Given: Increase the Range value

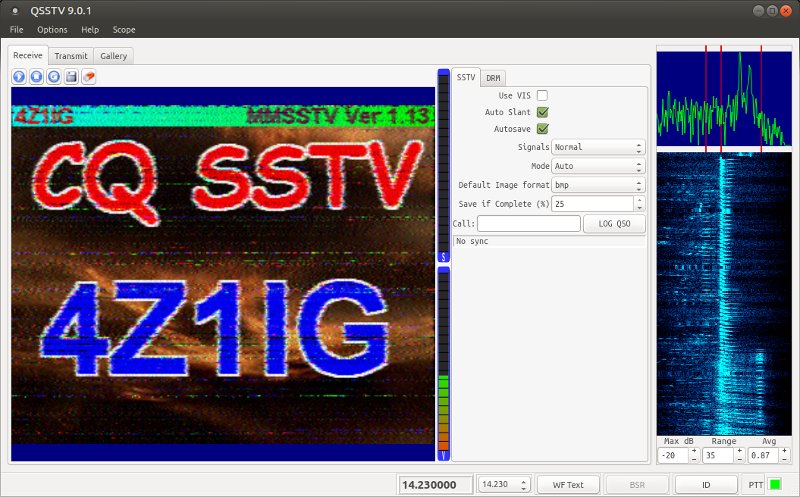Looking at the screenshot, I should pyautogui.click(x=739, y=451).
